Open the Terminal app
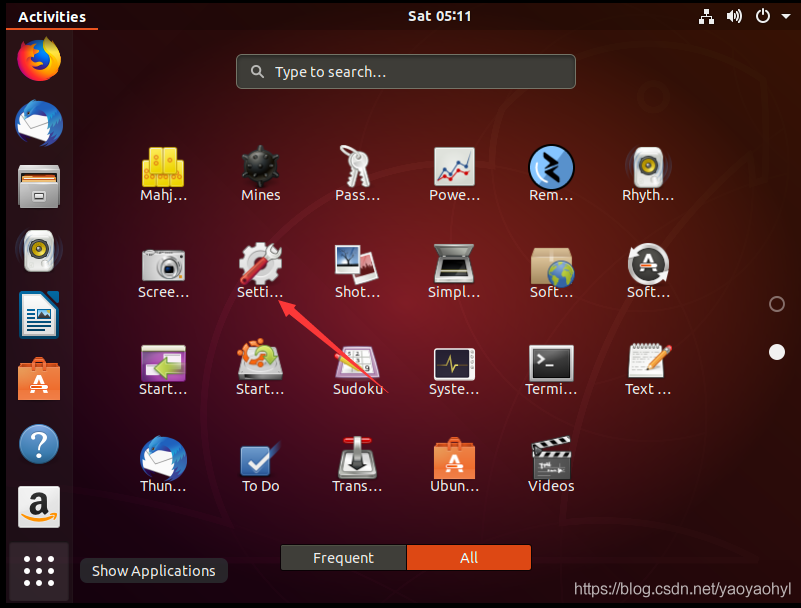 coord(551,368)
